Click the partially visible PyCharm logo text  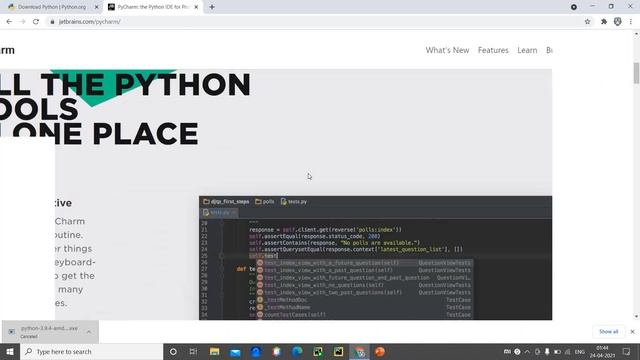point(7,50)
